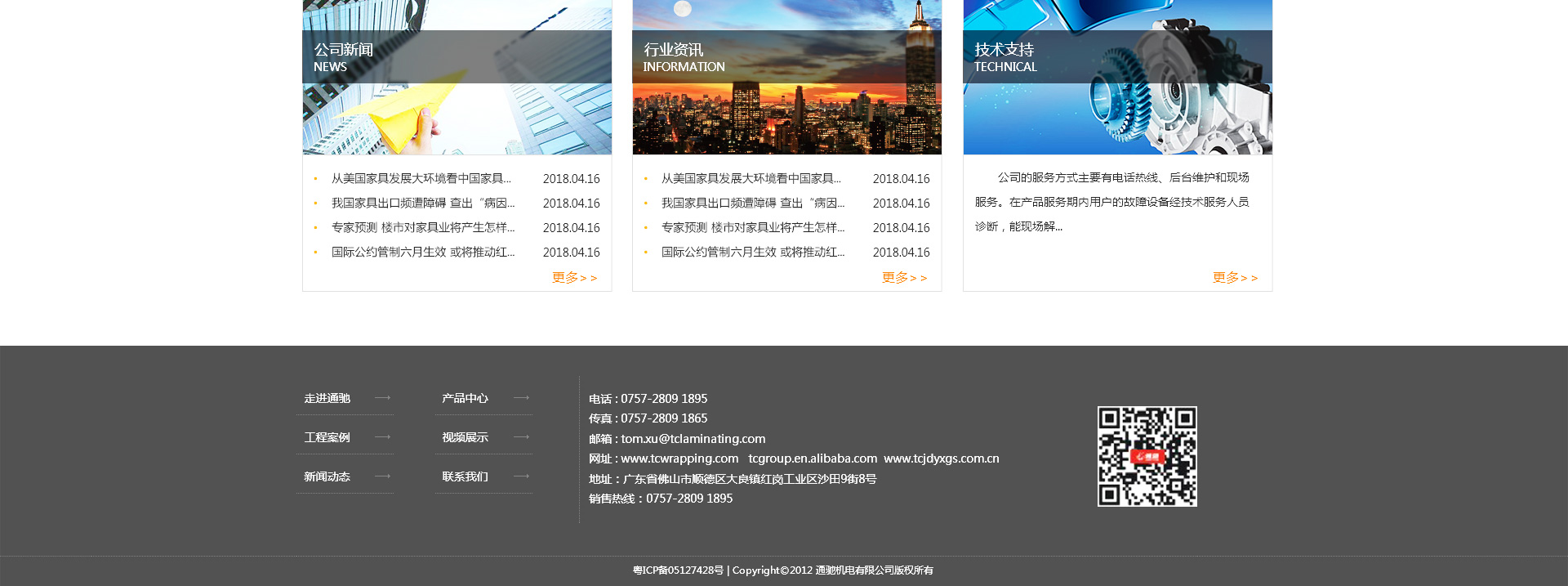Click the arrow icon beside 视频展示
Image resolution: width=1568 pixels, height=586 pixels.
(521, 437)
